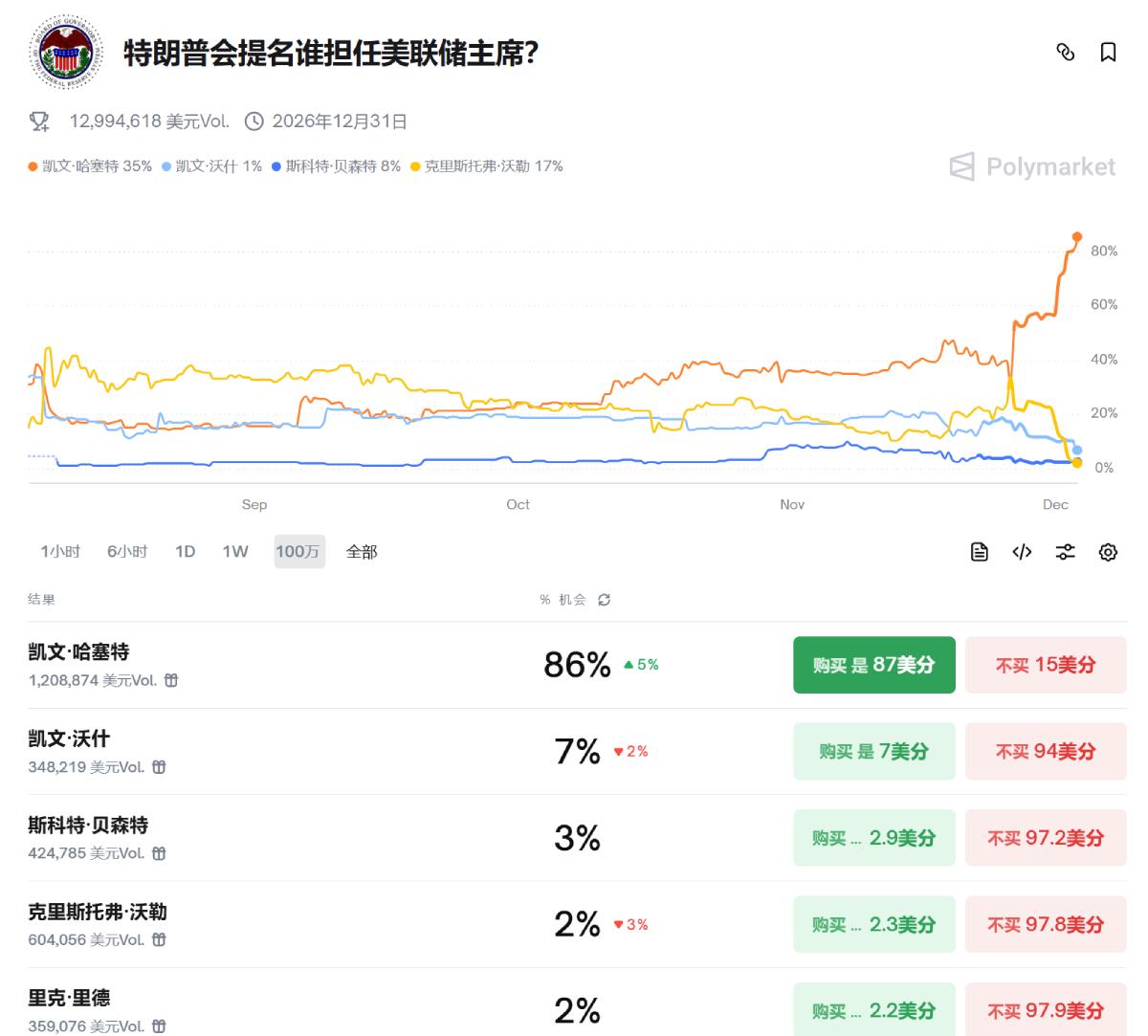Select the 全部 time range
The height and width of the screenshot is (1036, 1148).
(360, 552)
